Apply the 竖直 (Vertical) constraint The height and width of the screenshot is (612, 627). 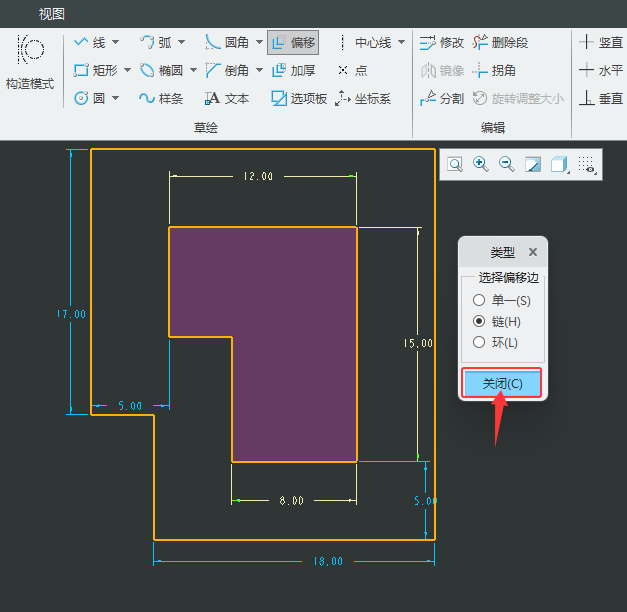click(x=602, y=42)
